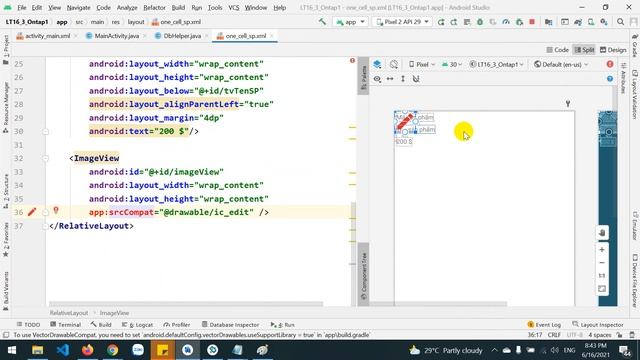Open the API 30 version dropdown
The width and height of the screenshot is (640, 360).
(452, 64)
